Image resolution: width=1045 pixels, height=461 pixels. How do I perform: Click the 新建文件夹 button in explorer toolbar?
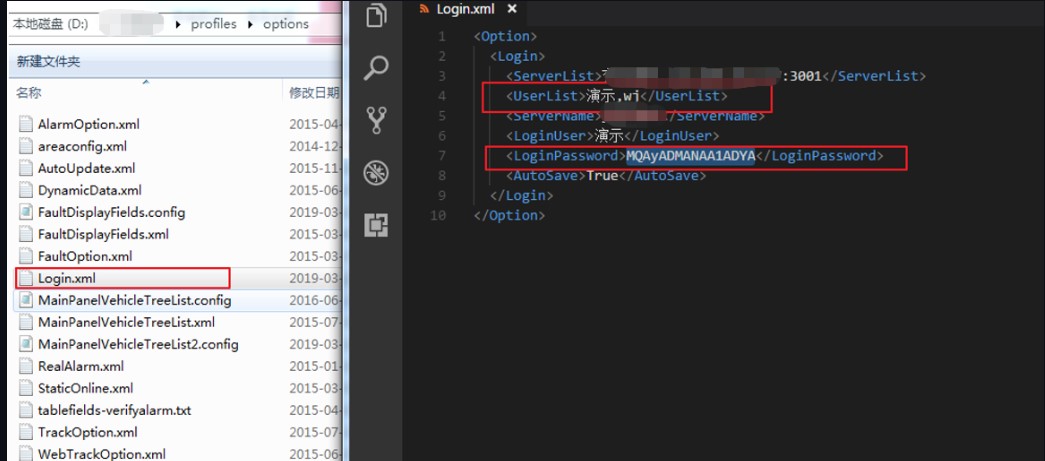(x=48, y=62)
